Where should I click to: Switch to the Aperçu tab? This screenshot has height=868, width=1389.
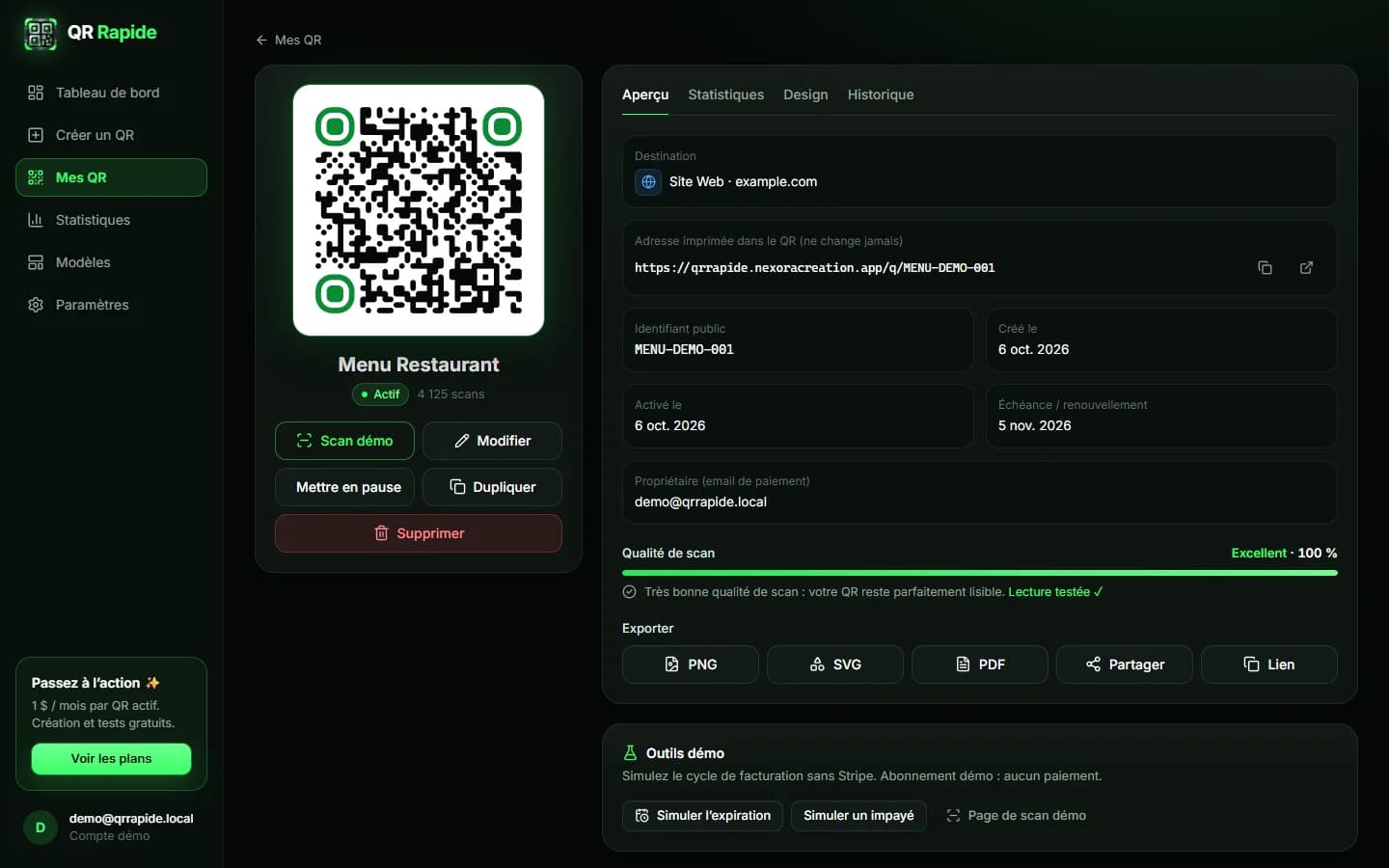tap(645, 95)
